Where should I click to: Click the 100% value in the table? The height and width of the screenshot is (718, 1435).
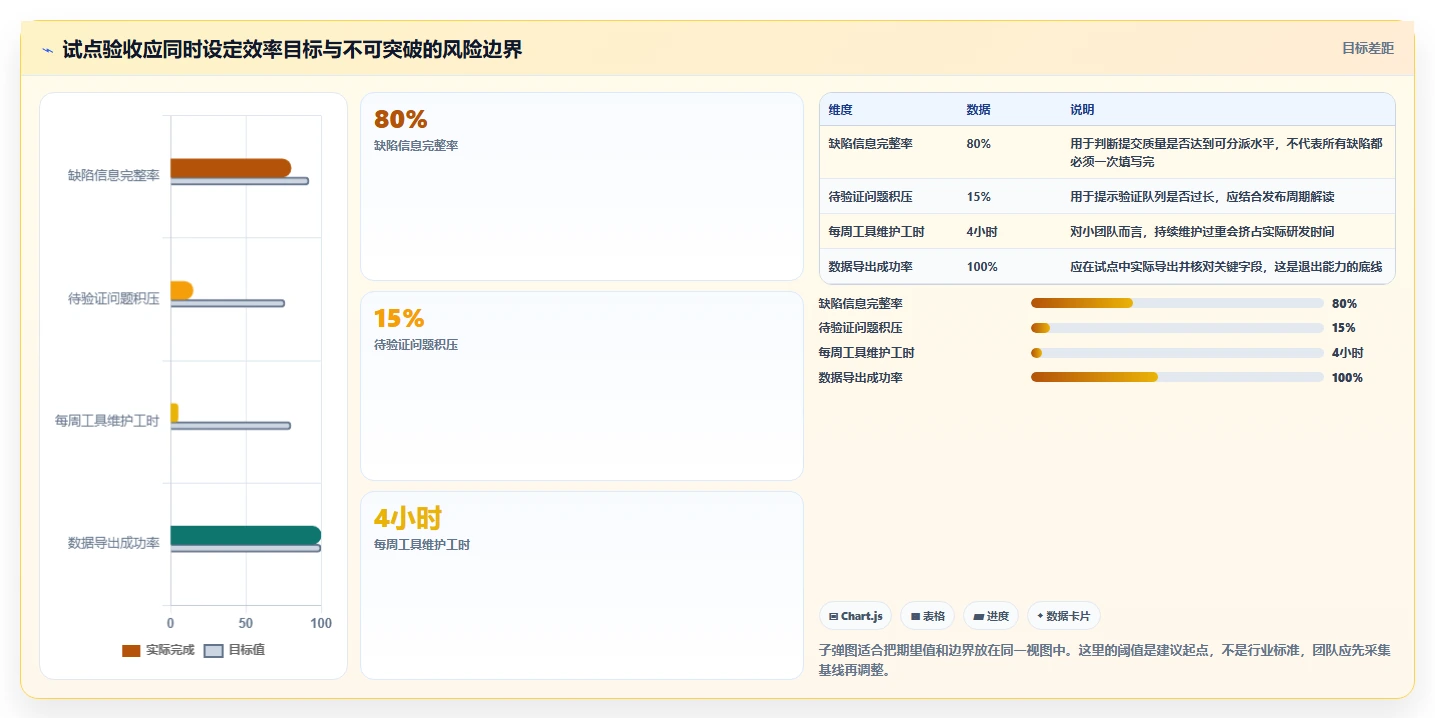(982, 267)
